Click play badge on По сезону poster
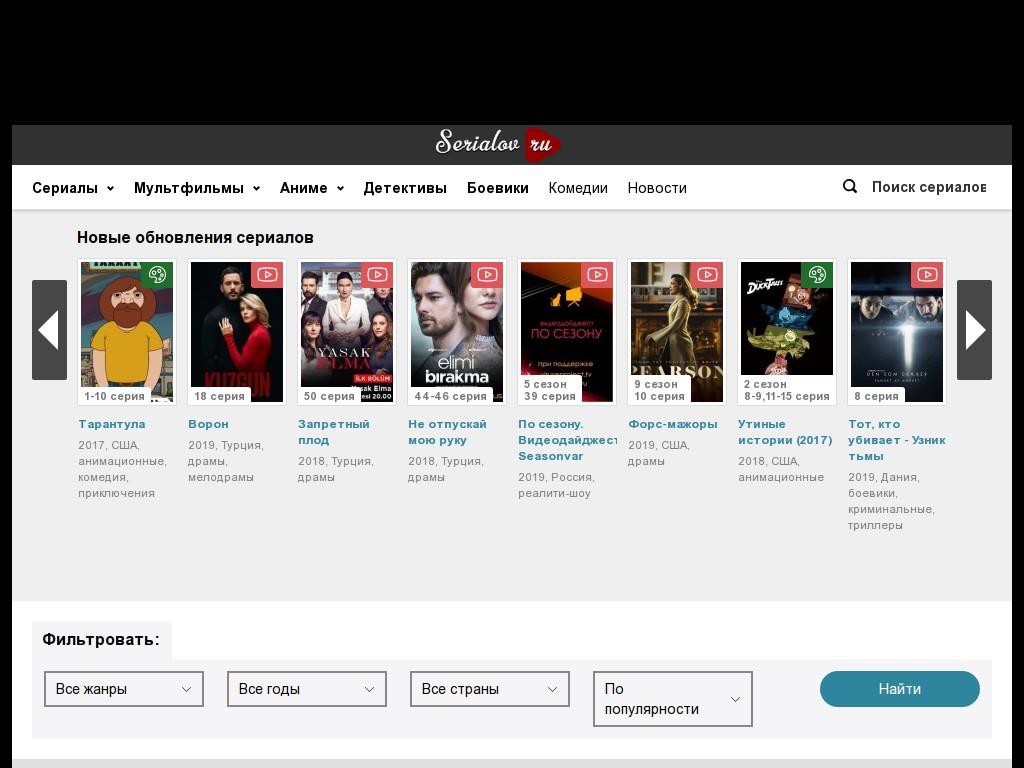Image resolution: width=1024 pixels, height=768 pixels. (598, 275)
